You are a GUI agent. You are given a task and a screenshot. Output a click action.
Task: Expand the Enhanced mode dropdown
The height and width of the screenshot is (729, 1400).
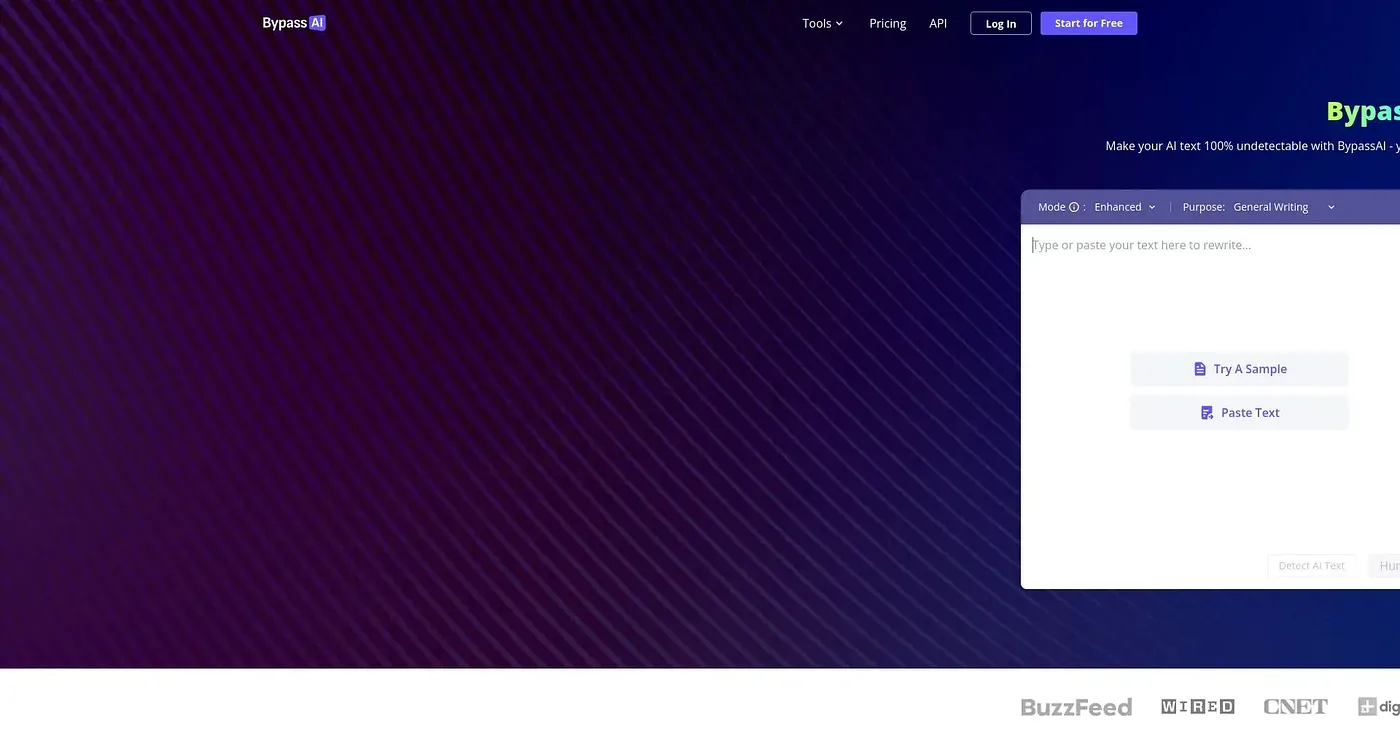(x=1125, y=207)
